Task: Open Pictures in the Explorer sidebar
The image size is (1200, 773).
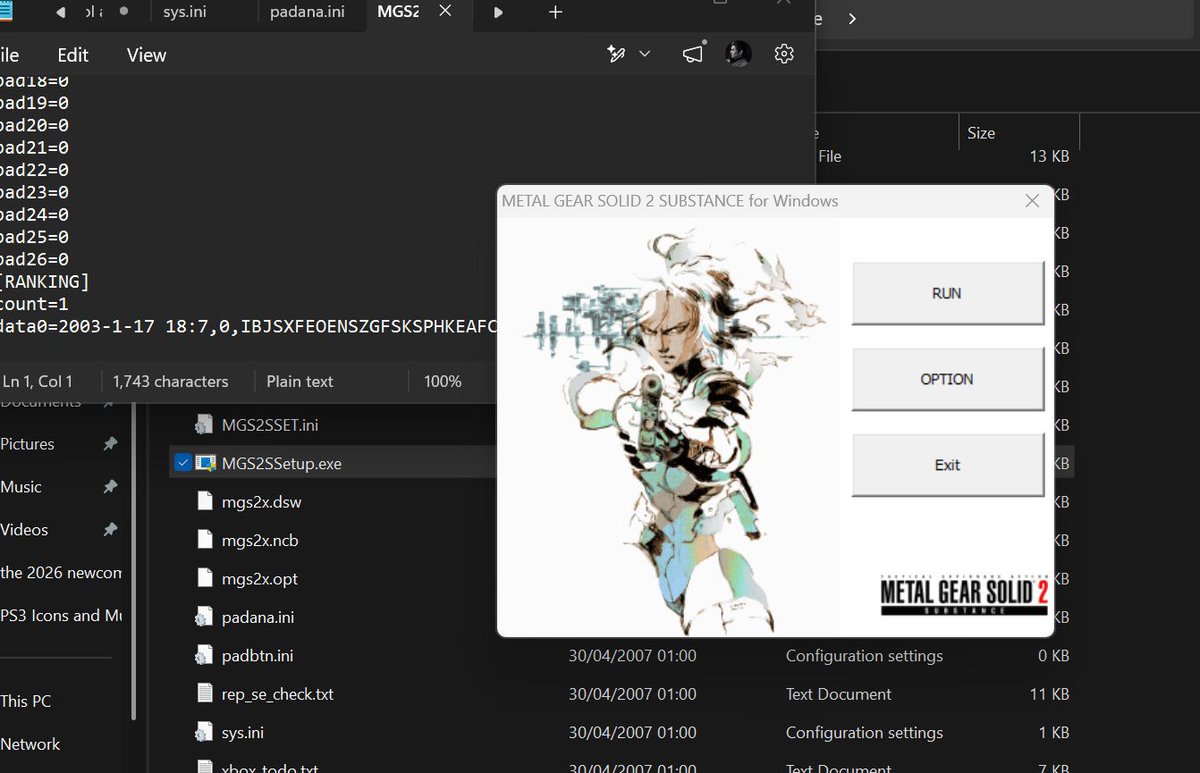Action: coord(28,444)
